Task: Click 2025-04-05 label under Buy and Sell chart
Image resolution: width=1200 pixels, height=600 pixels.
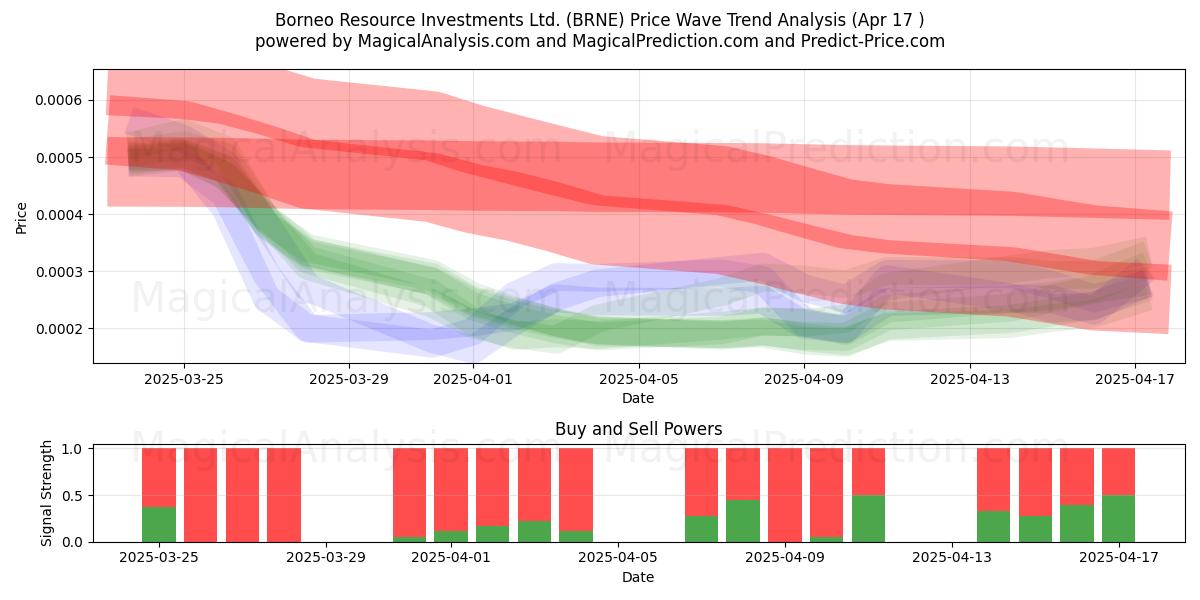Action: (x=617, y=558)
